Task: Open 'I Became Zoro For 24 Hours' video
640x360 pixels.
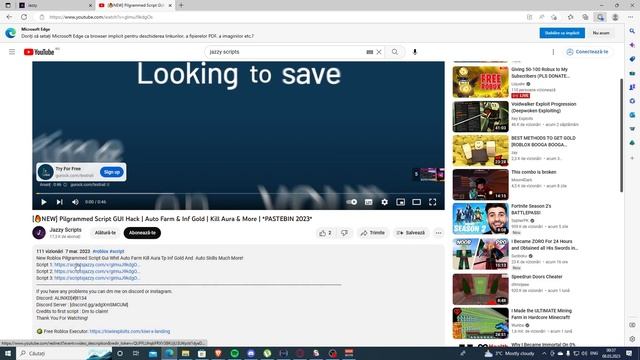Action: pos(480,254)
